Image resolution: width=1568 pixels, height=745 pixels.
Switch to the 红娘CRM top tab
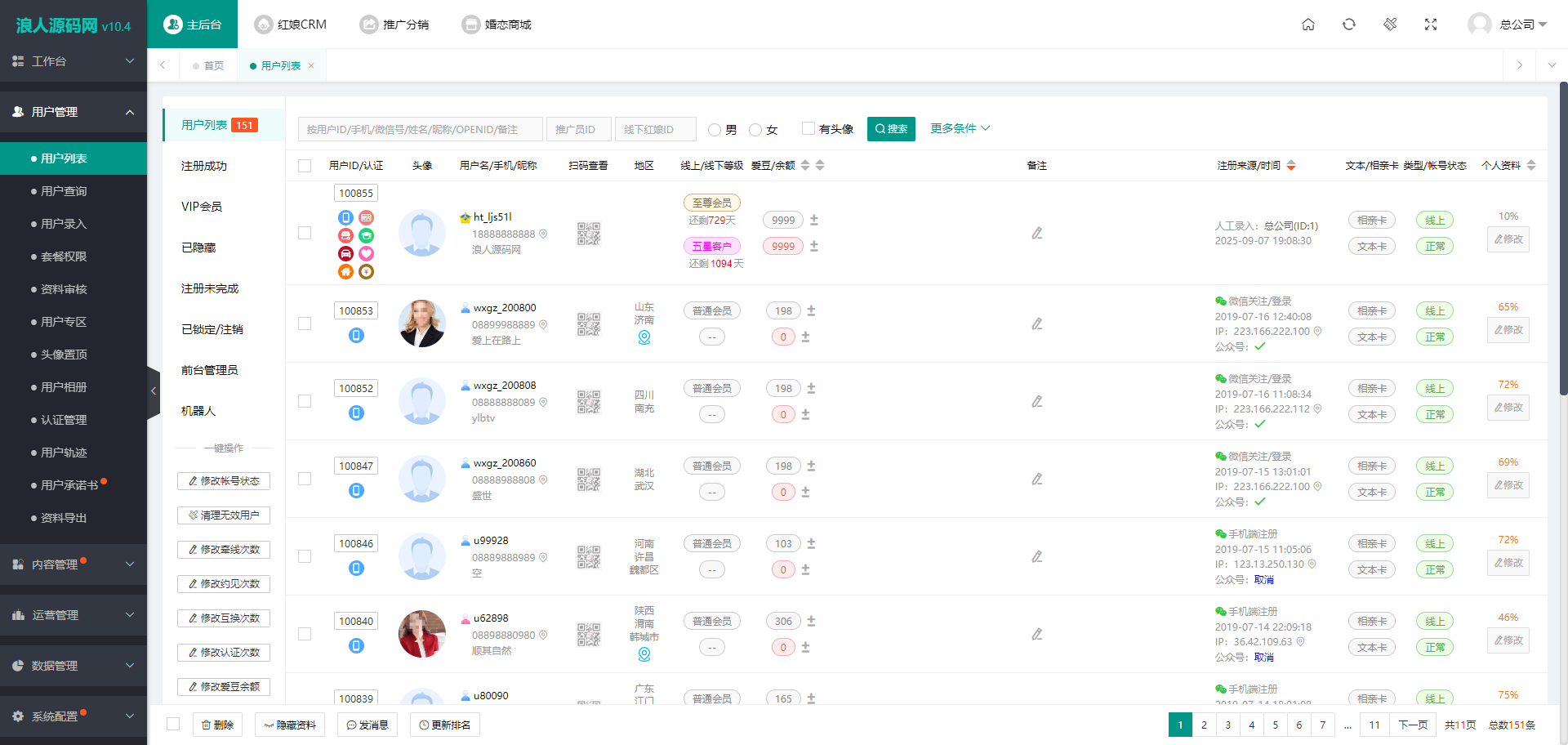[290, 25]
